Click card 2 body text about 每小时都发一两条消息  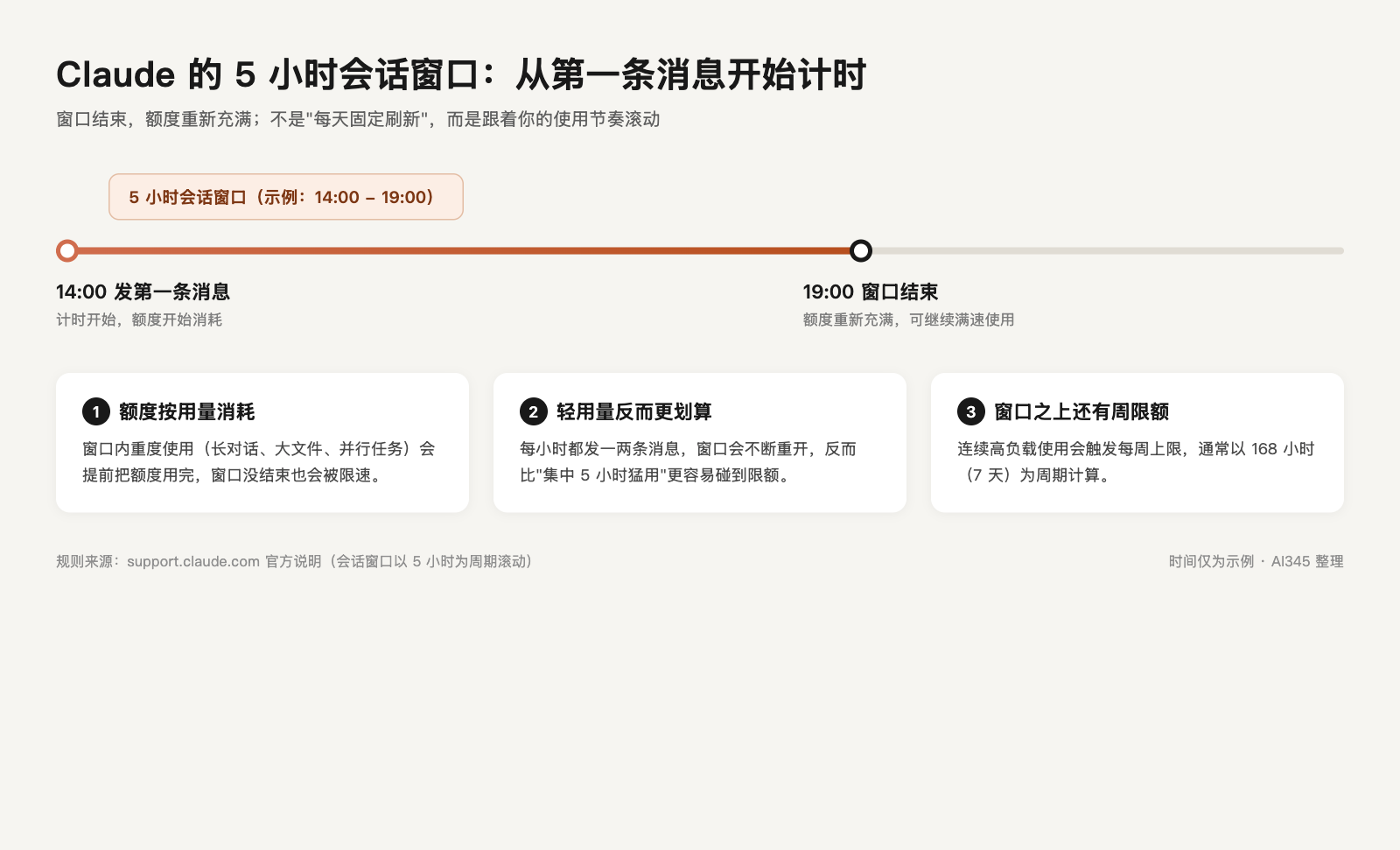click(x=688, y=461)
